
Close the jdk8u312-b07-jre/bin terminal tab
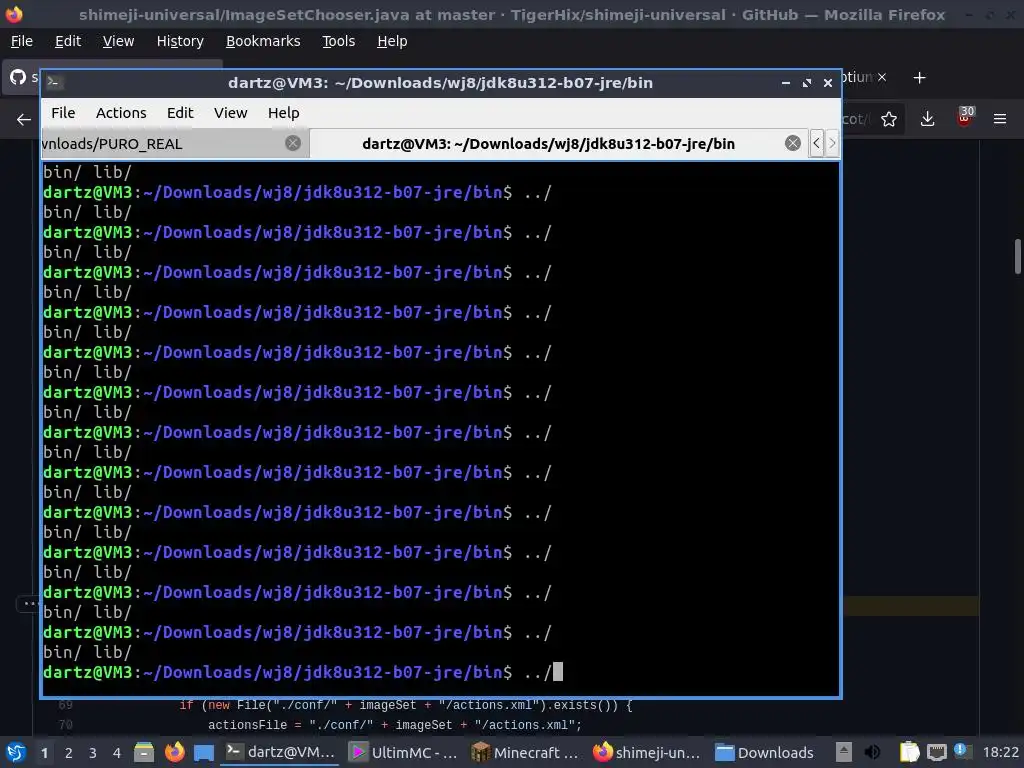[793, 143]
